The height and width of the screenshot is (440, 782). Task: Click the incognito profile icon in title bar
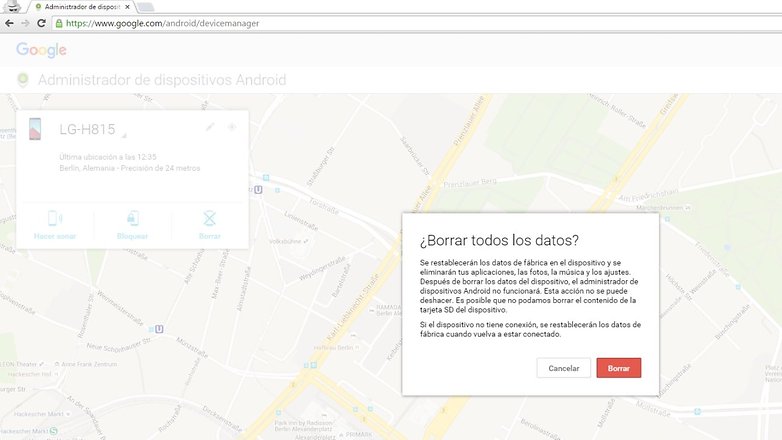pyautogui.click(x=12, y=6)
